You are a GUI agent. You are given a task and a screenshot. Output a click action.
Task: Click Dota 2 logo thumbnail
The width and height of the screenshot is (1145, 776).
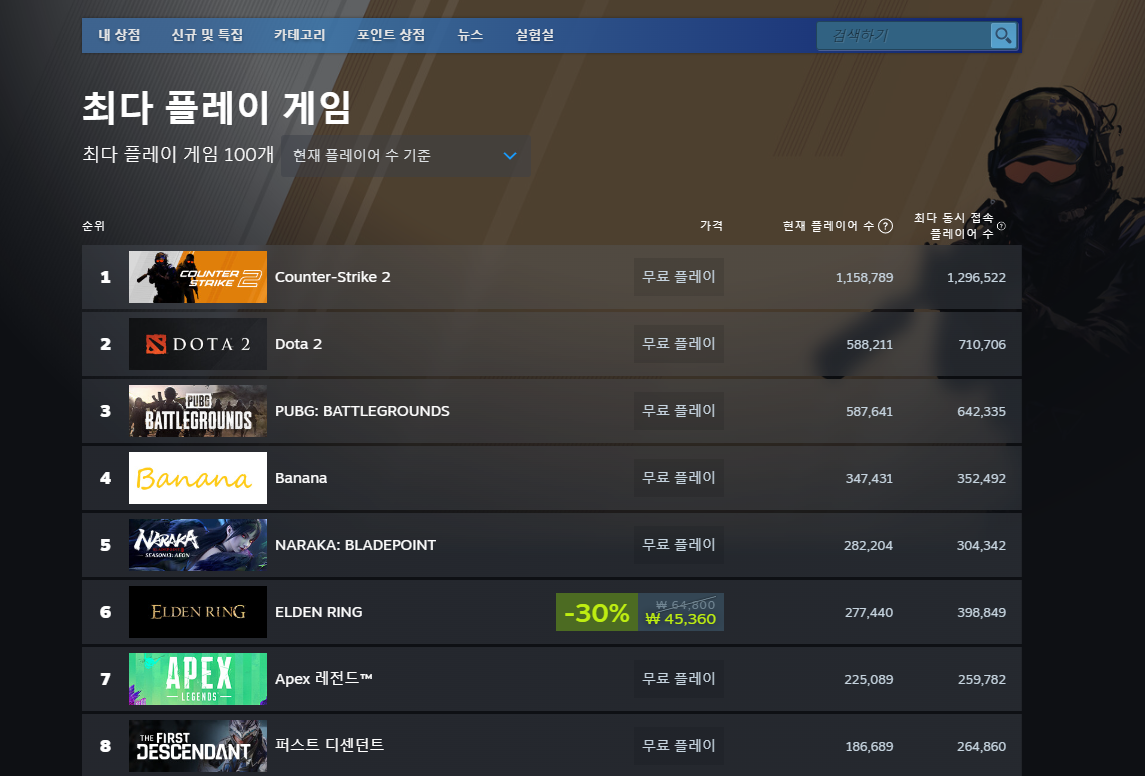[x=198, y=344]
